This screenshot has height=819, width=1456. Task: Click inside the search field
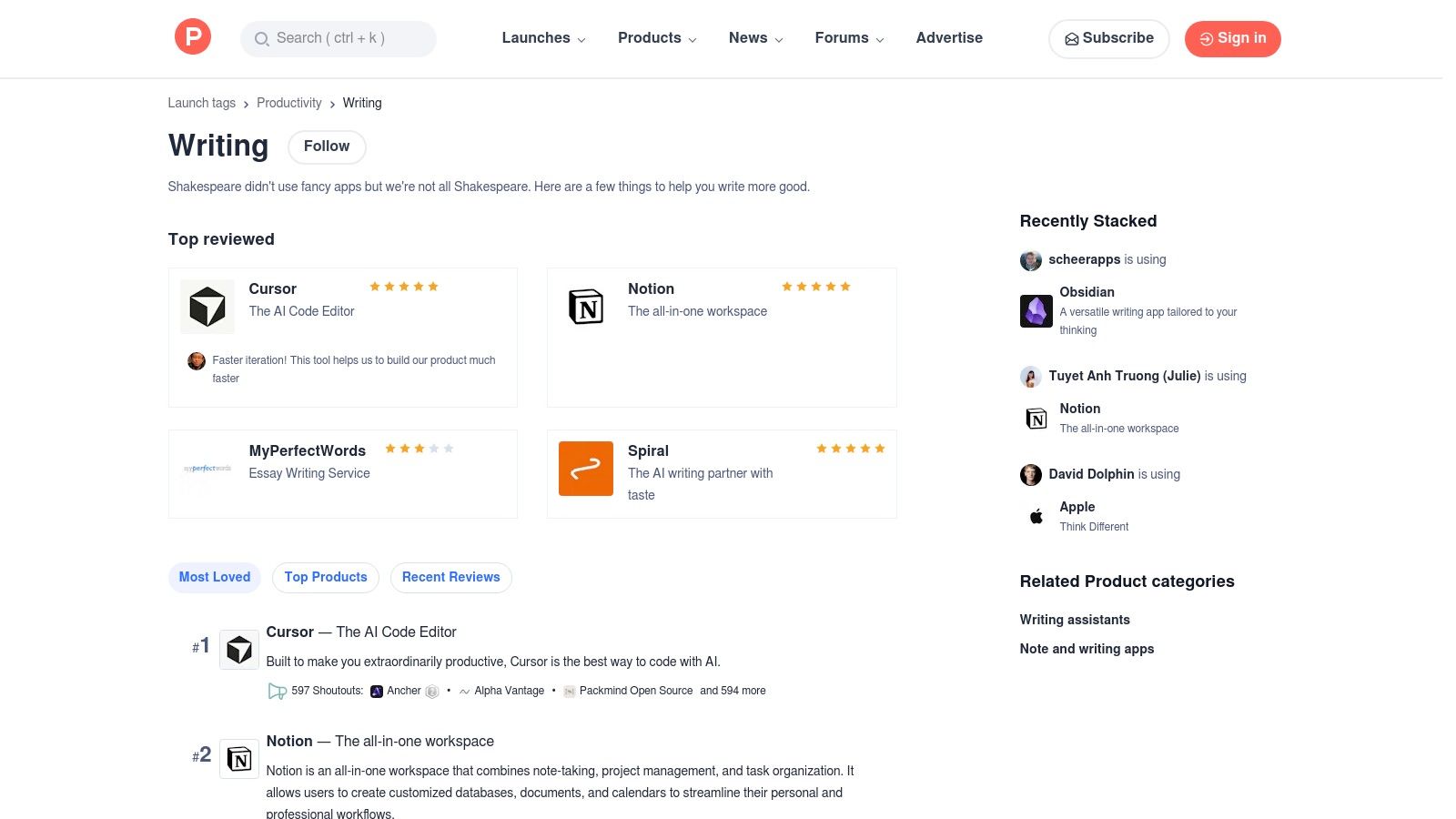point(338,38)
